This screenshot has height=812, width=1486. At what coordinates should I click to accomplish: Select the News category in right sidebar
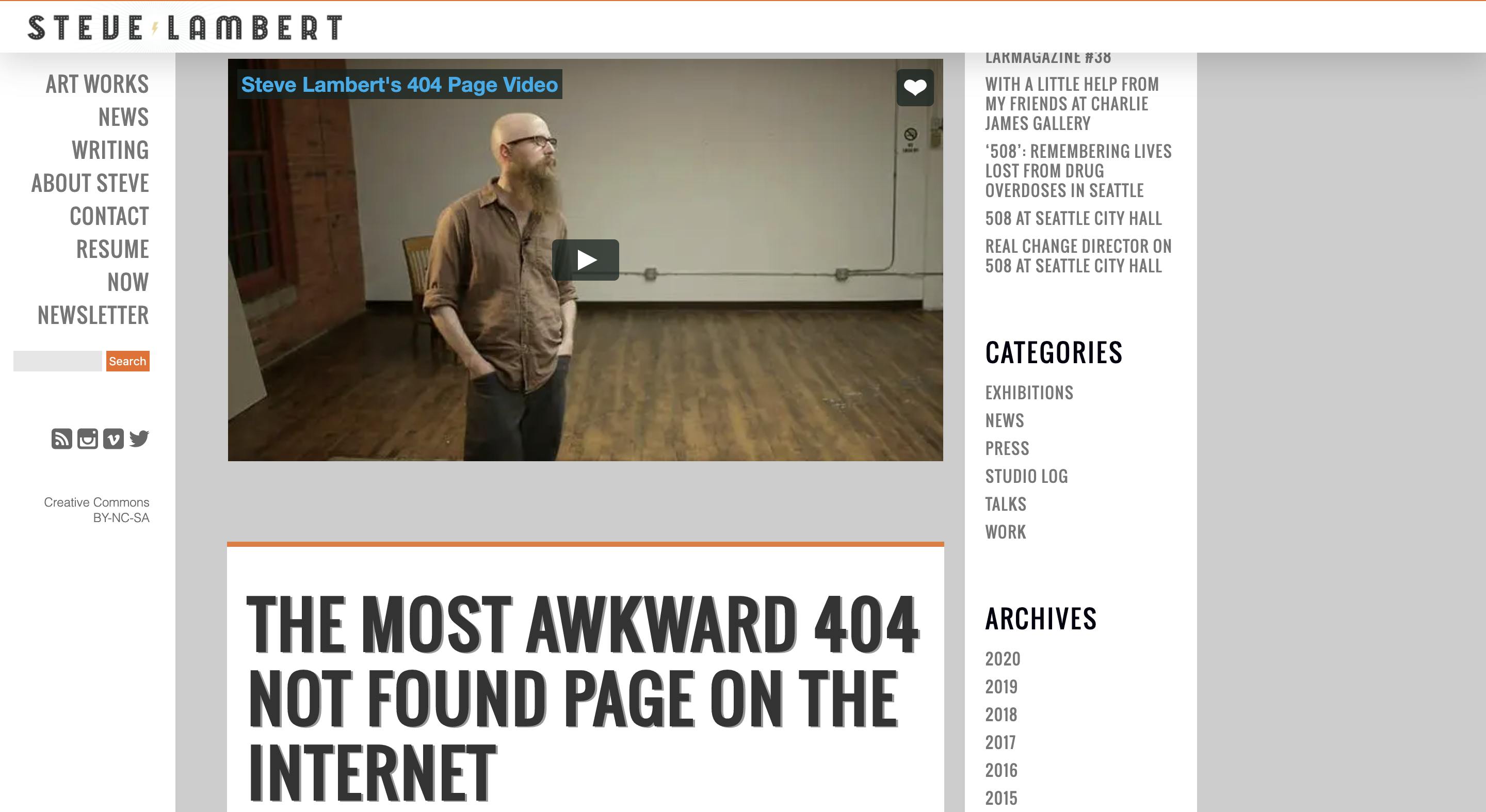pyautogui.click(x=1004, y=420)
